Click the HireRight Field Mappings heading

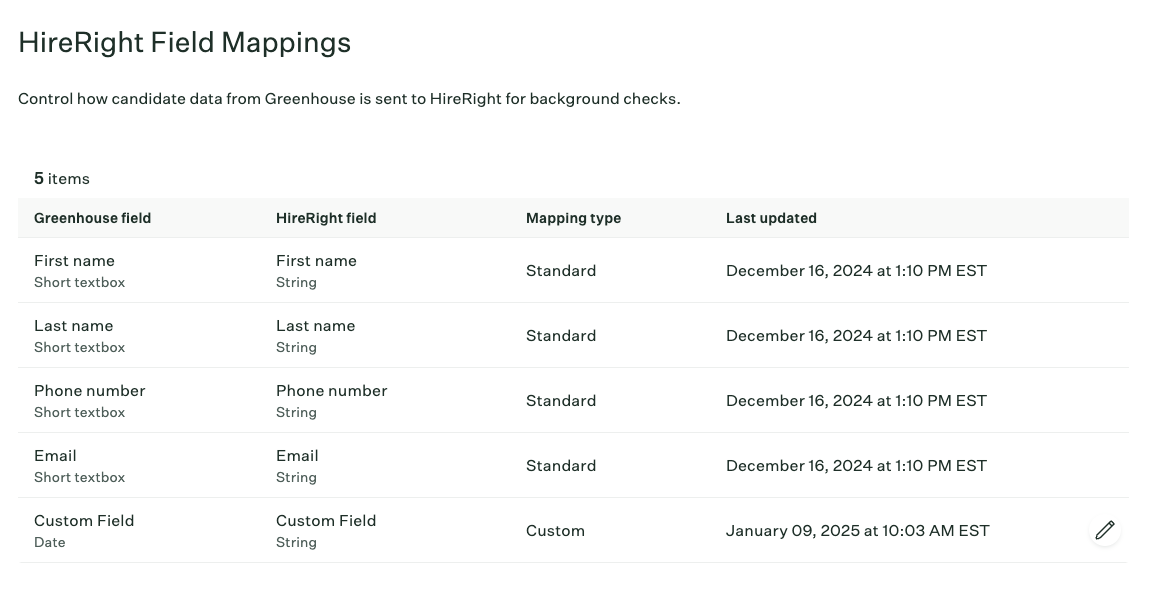(x=184, y=42)
